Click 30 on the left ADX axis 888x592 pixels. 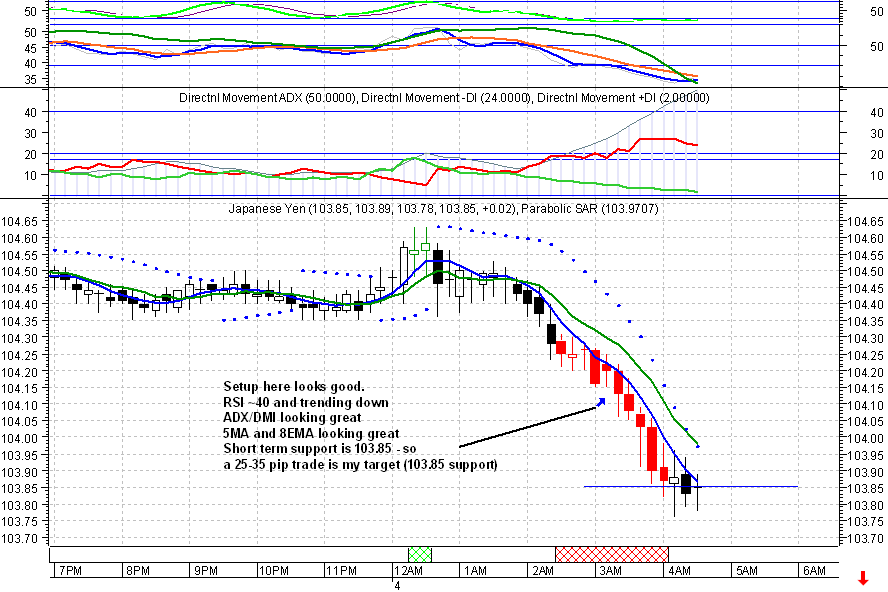tap(31, 133)
